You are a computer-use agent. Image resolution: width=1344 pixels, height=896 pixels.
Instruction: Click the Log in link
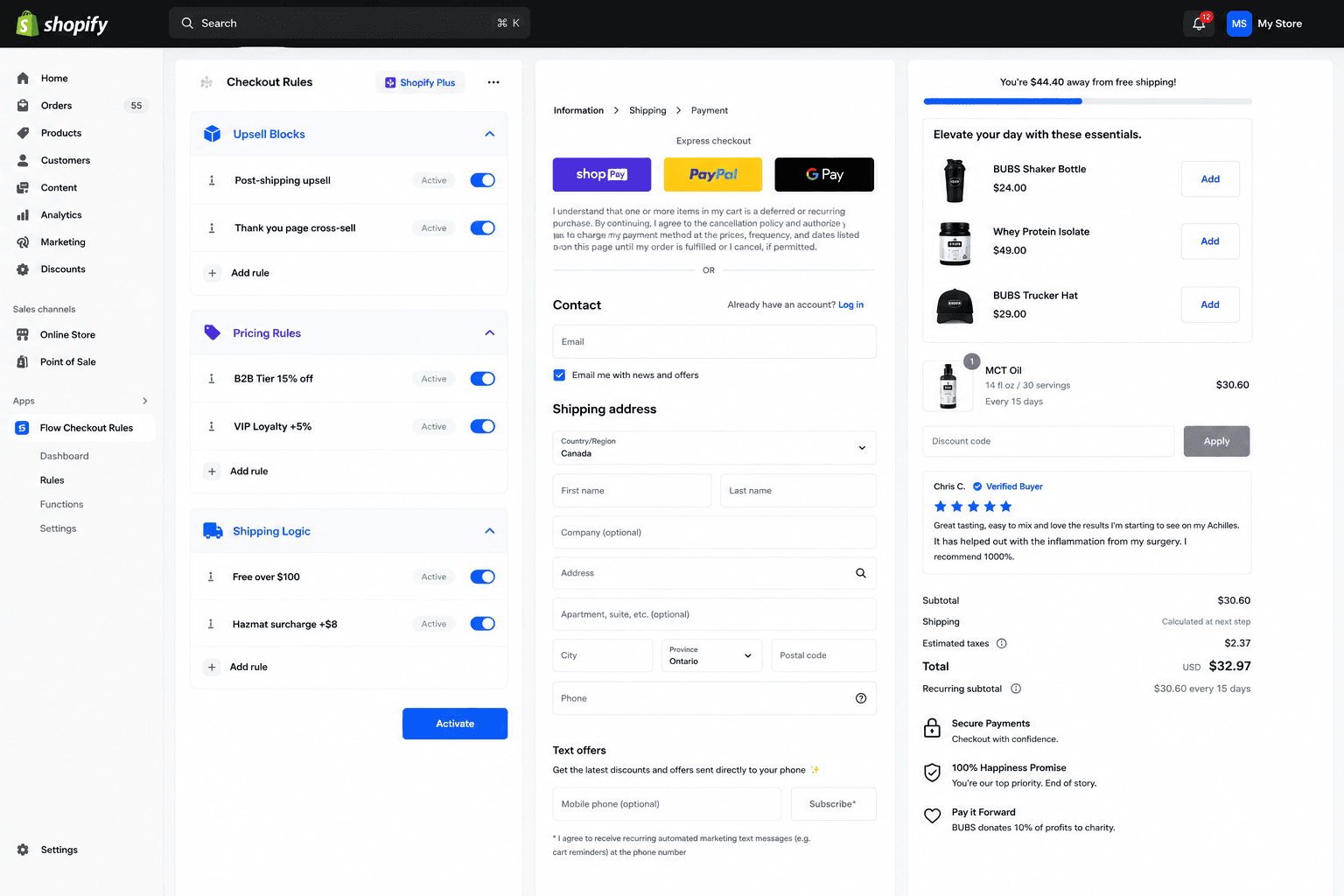click(850, 304)
